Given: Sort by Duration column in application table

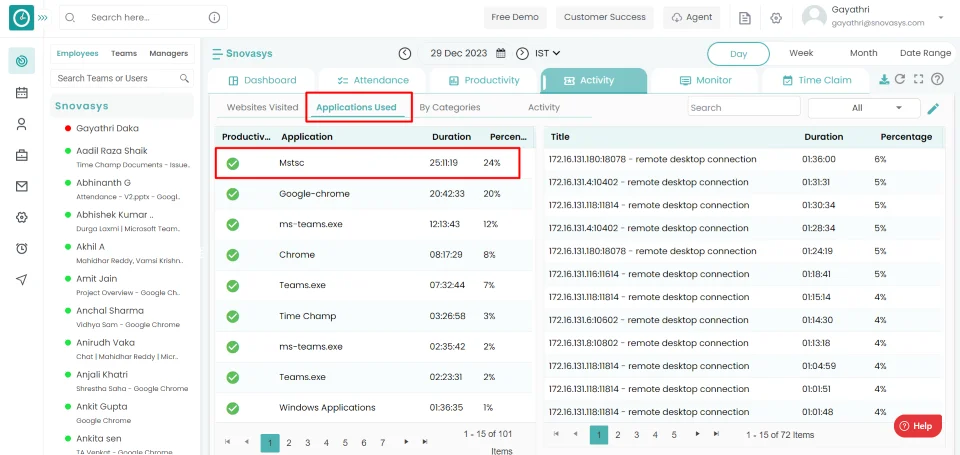Looking at the screenshot, I should point(451,137).
